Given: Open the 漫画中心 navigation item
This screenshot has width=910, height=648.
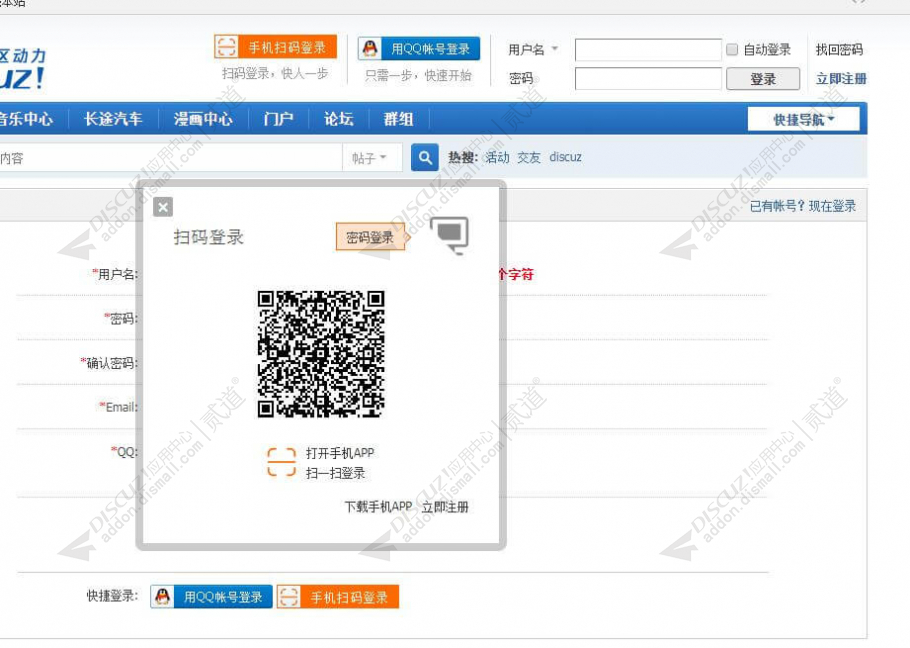Looking at the screenshot, I should pyautogui.click(x=203, y=119).
